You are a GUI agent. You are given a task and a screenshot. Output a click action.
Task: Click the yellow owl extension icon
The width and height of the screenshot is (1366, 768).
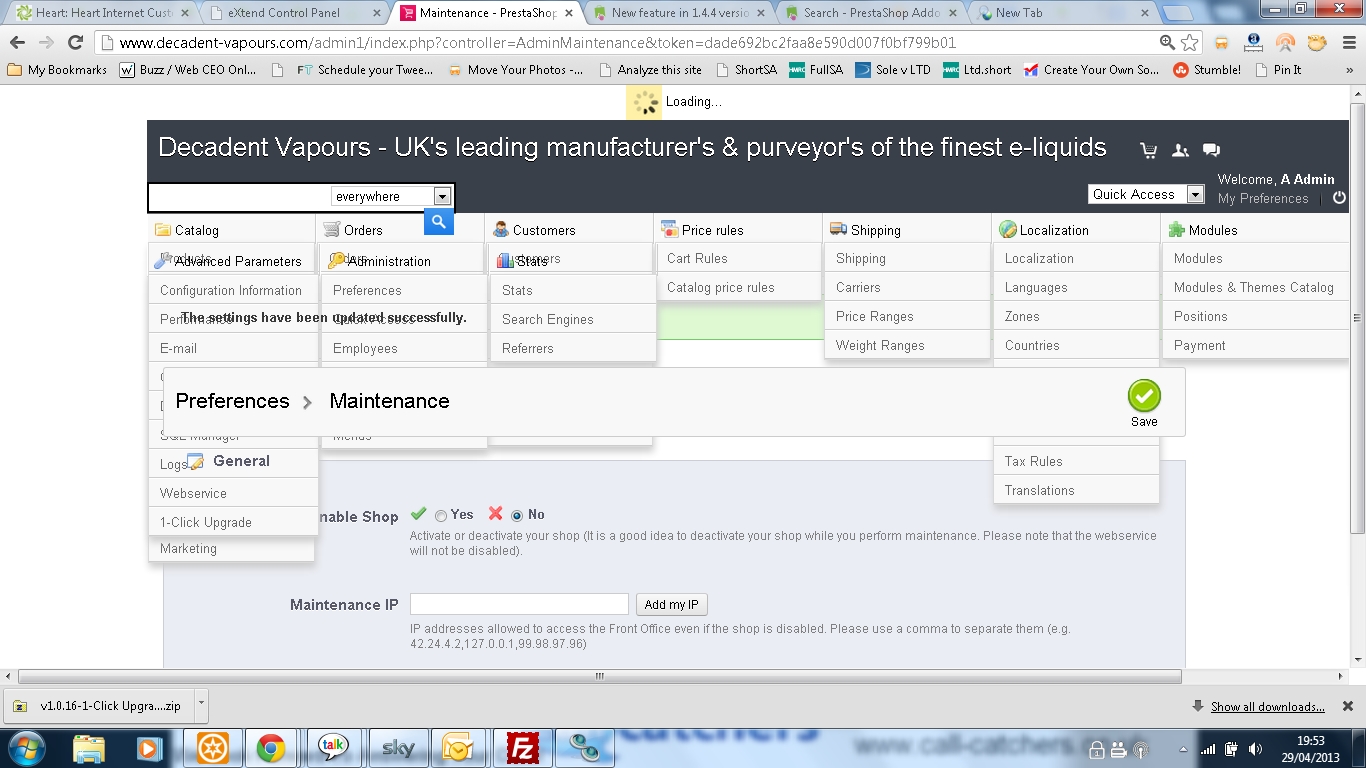1317,43
